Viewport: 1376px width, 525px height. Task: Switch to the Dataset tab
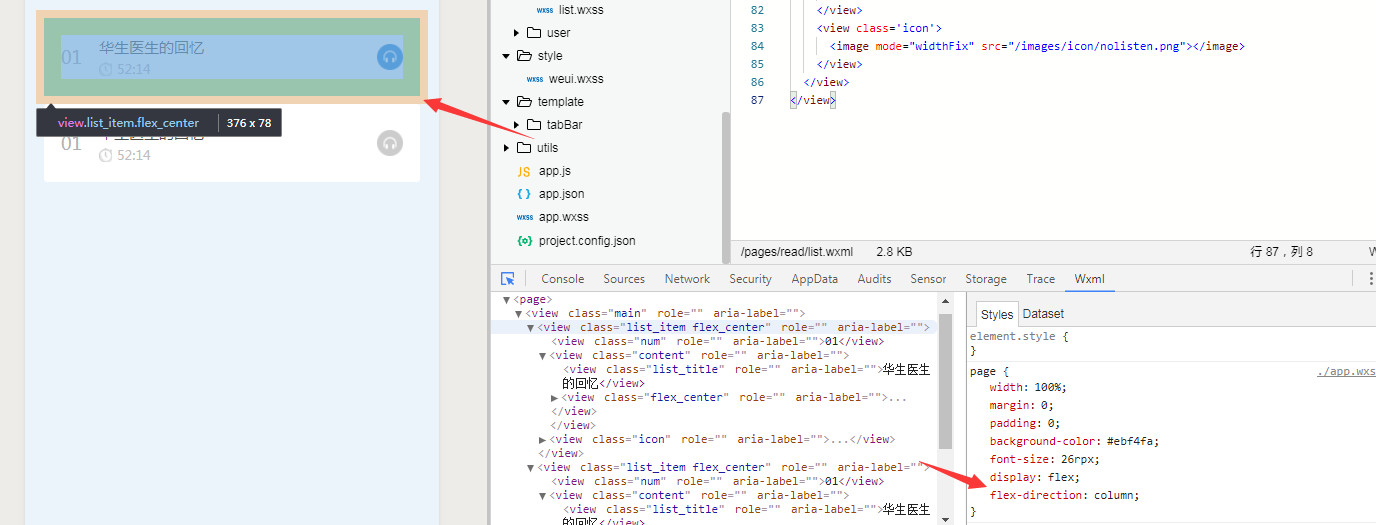pos(1043,314)
